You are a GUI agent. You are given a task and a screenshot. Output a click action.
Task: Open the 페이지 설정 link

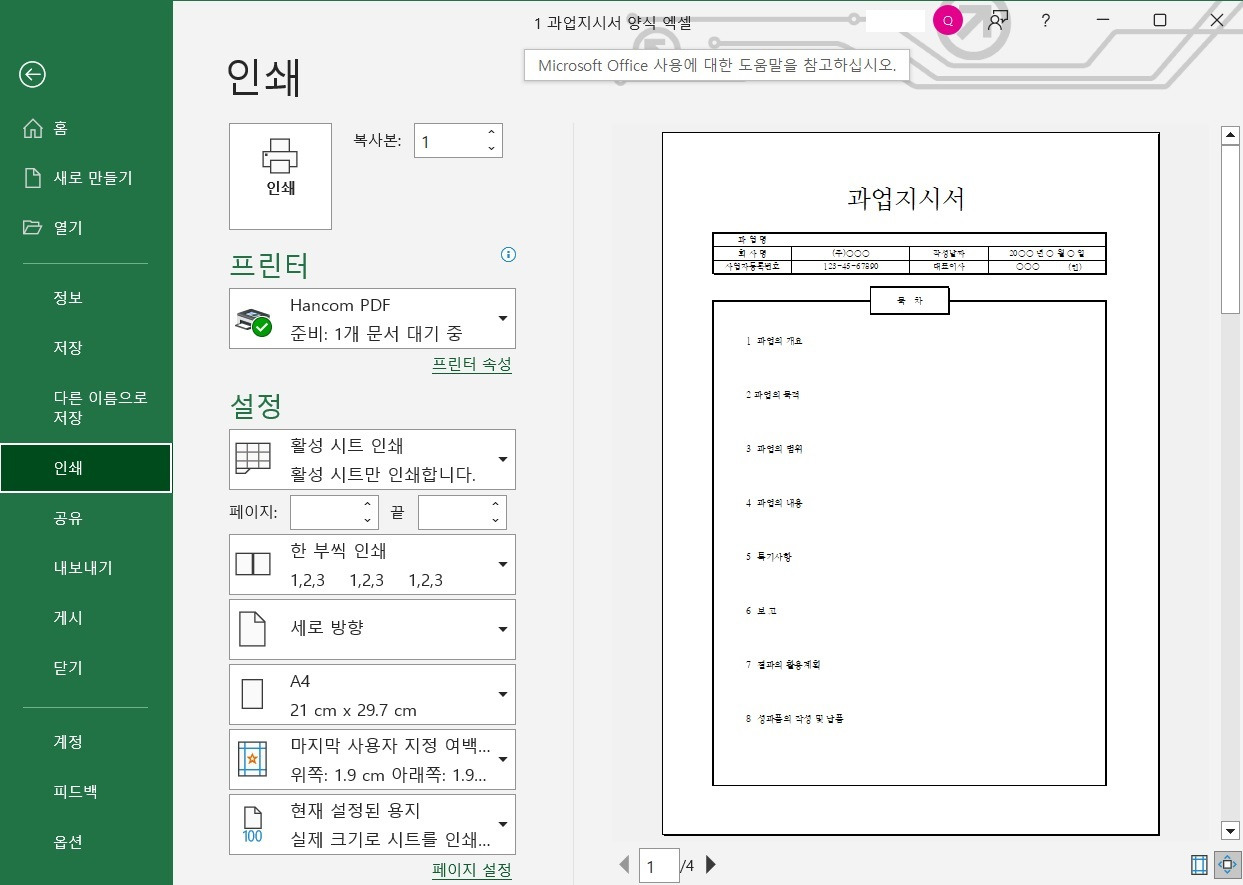pyautogui.click(x=471, y=870)
